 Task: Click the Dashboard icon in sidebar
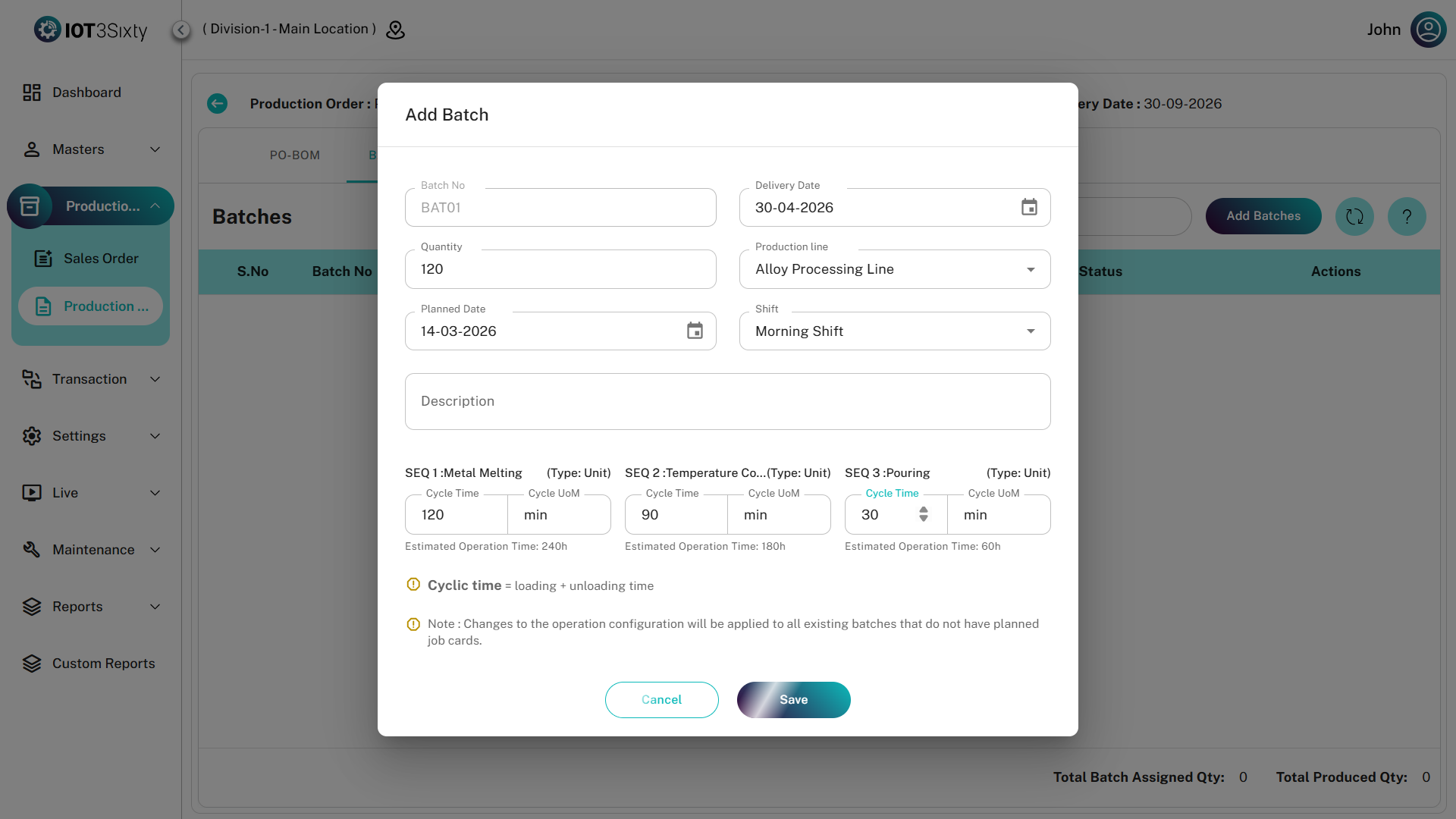tap(31, 93)
